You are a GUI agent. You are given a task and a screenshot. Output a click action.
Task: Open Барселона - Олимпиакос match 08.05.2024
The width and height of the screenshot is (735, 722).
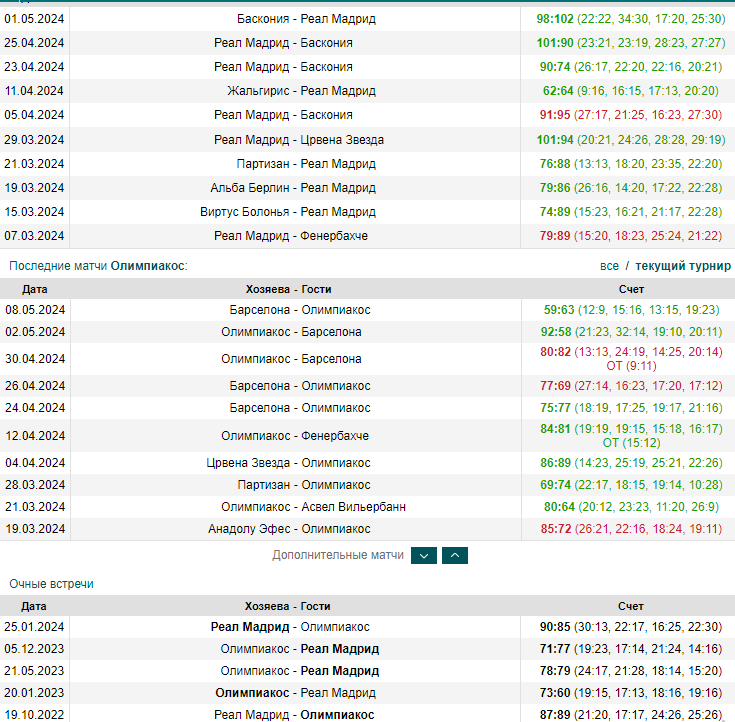tap(300, 309)
